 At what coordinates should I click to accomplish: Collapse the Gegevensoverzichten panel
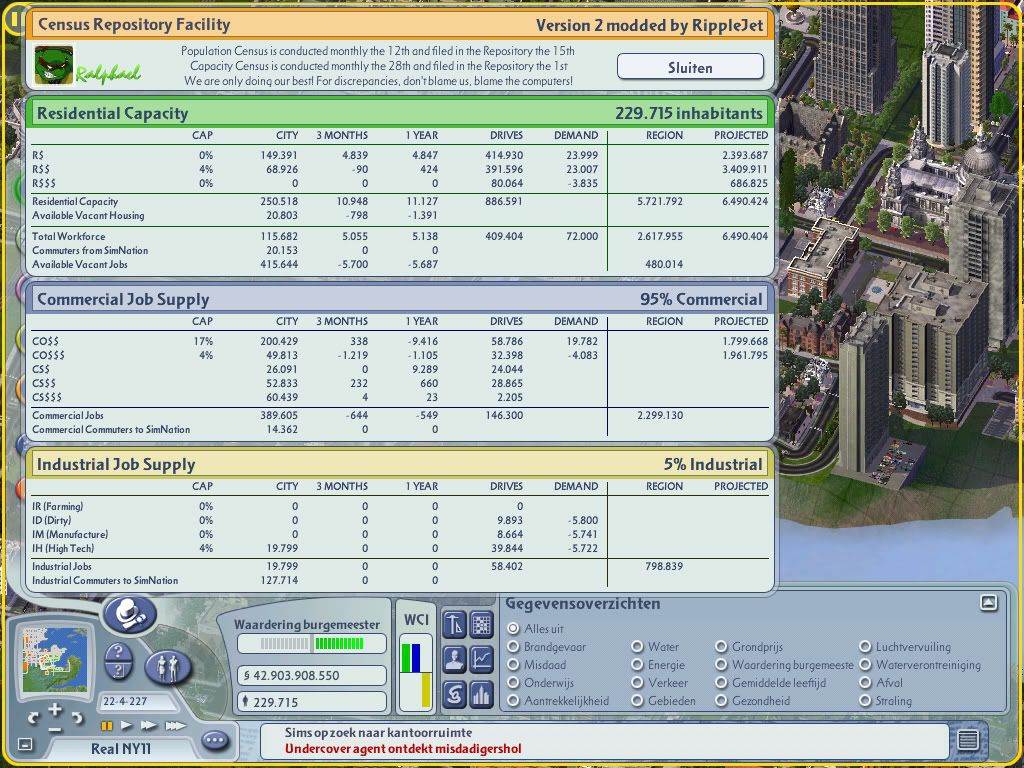click(989, 602)
